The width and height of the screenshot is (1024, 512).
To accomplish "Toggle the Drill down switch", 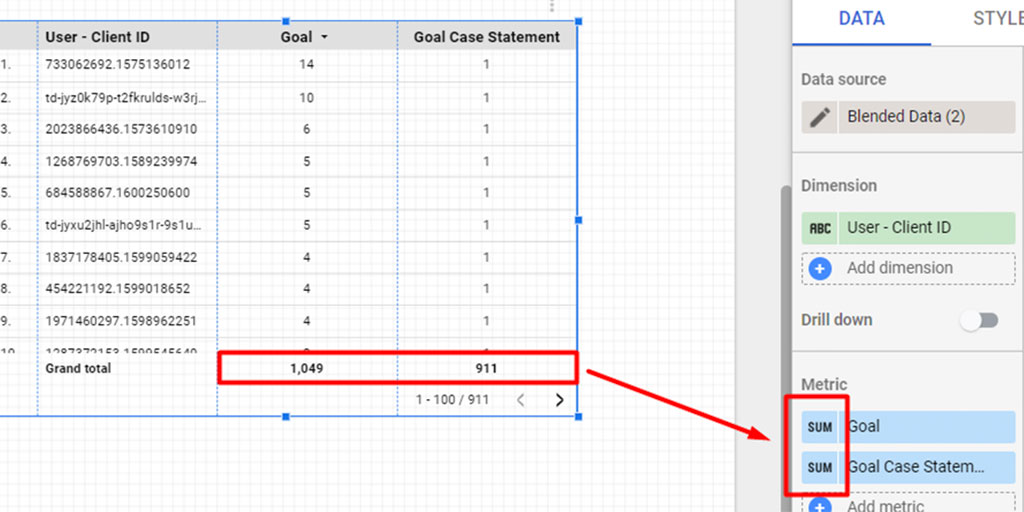I will point(978,321).
